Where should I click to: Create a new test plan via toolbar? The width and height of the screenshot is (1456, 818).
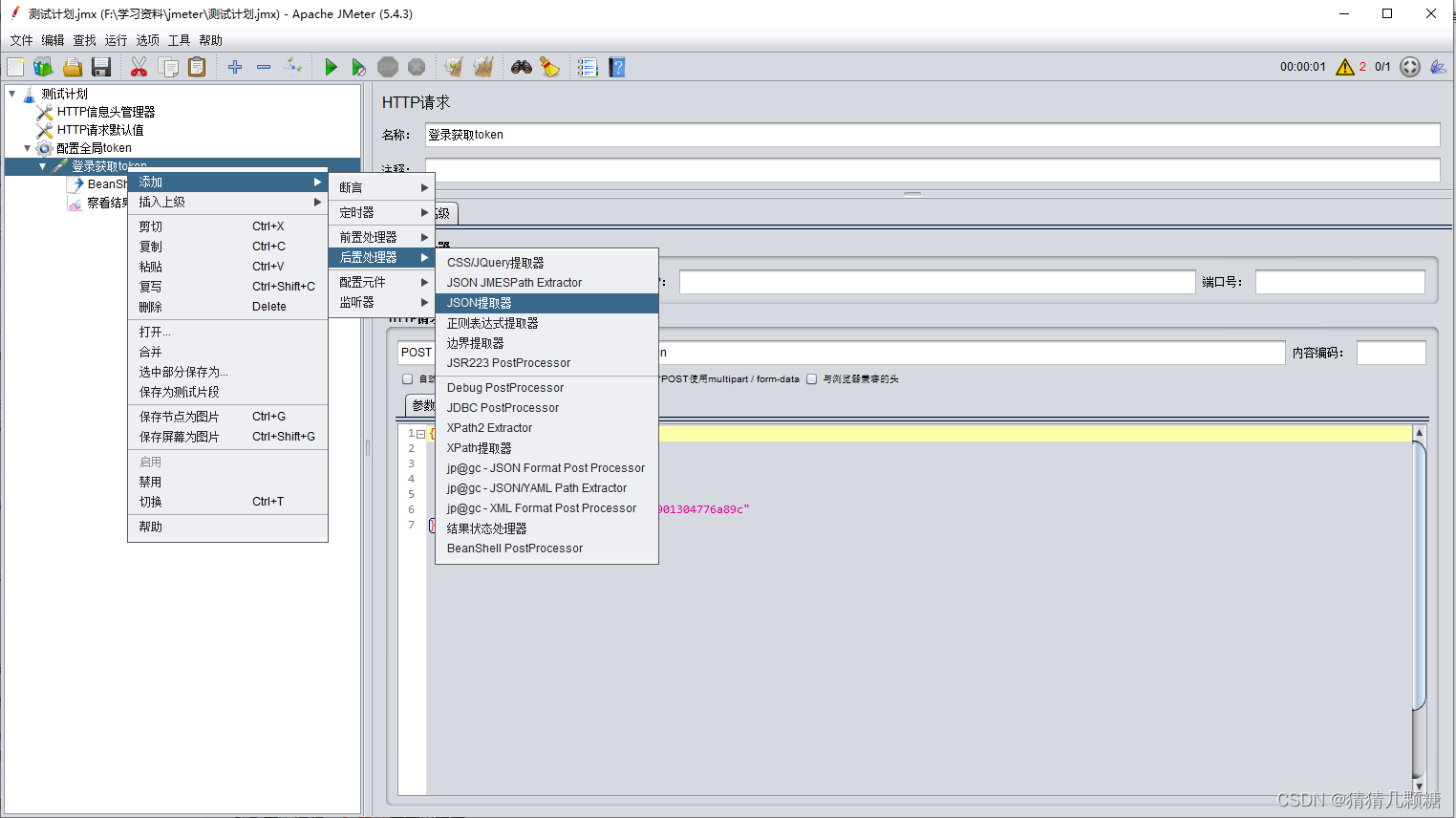[x=16, y=67]
